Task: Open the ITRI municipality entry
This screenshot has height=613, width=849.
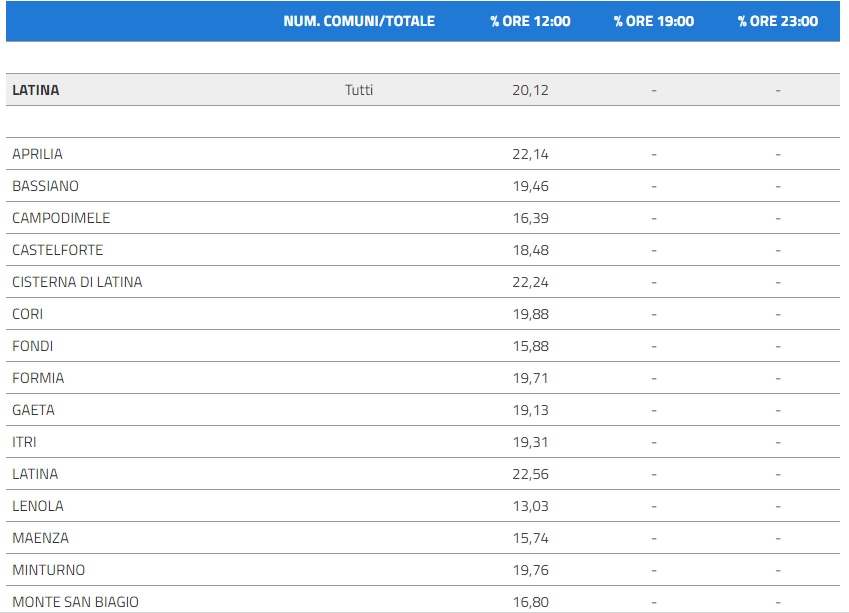Action: pos(24,442)
